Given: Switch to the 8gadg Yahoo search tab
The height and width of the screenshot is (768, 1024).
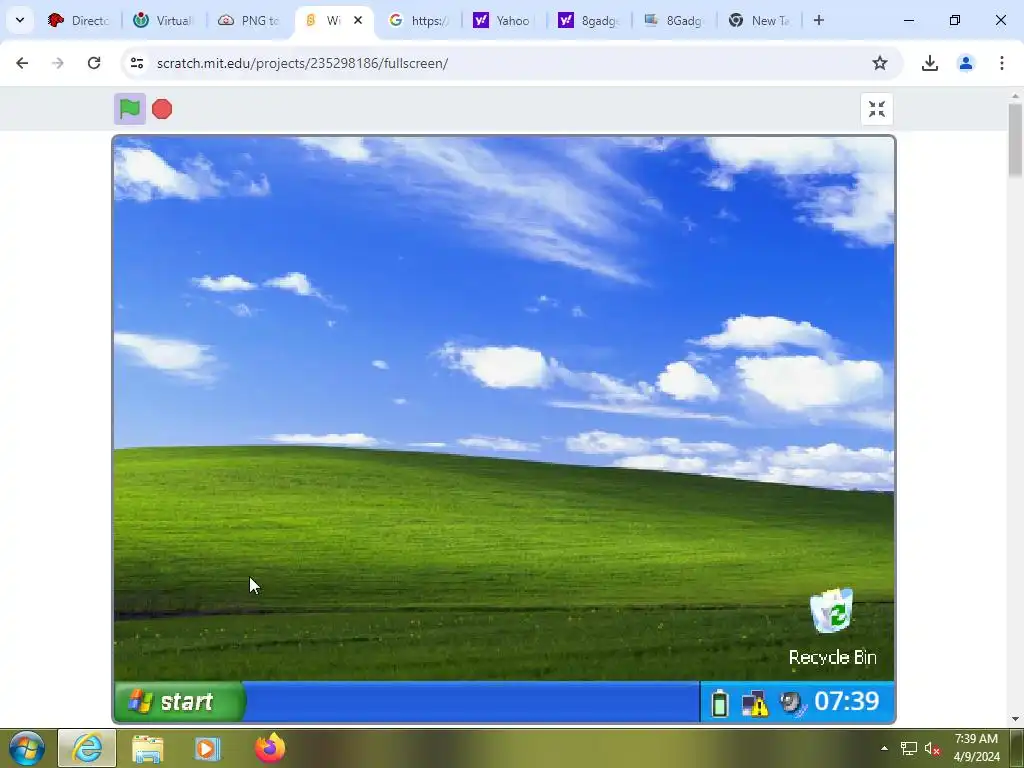Looking at the screenshot, I should click(588, 20).
